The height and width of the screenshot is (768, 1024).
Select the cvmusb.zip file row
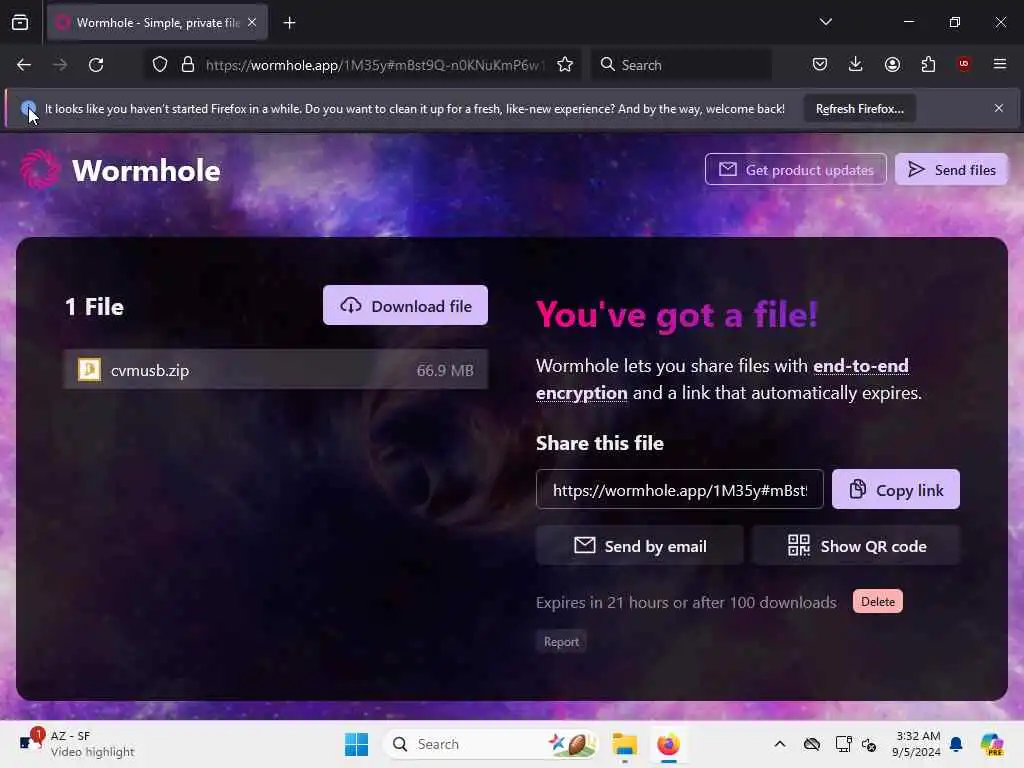(276, 370)
